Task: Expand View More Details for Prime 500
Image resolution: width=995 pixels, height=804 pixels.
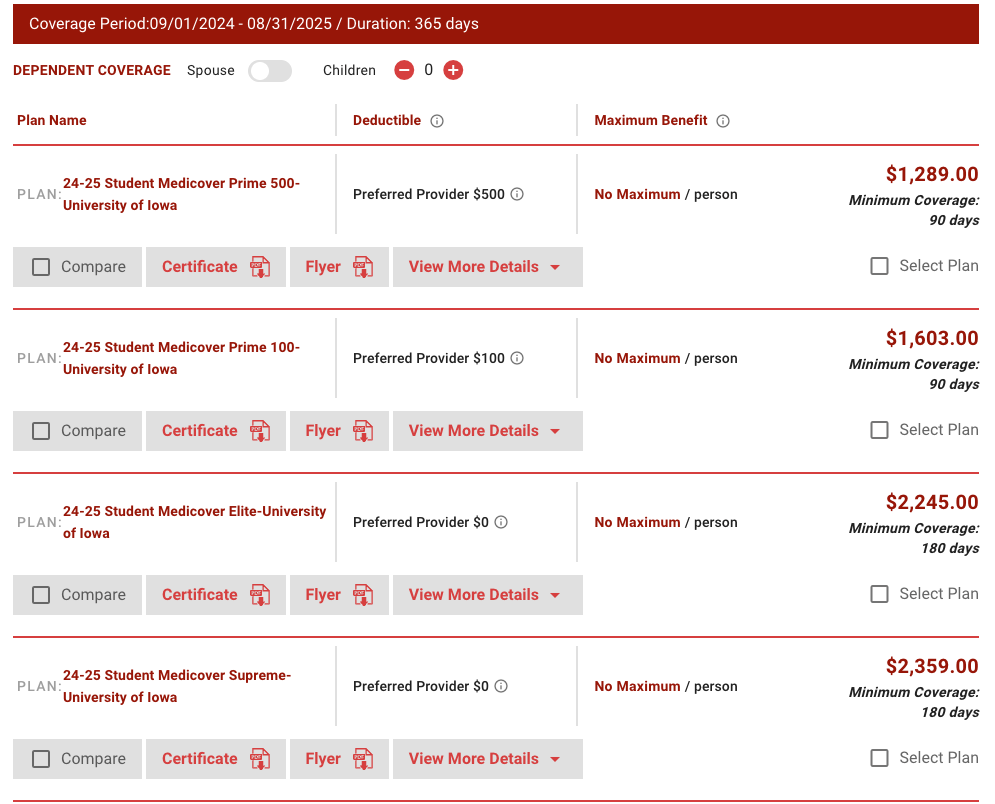Action: coord(487,267)
